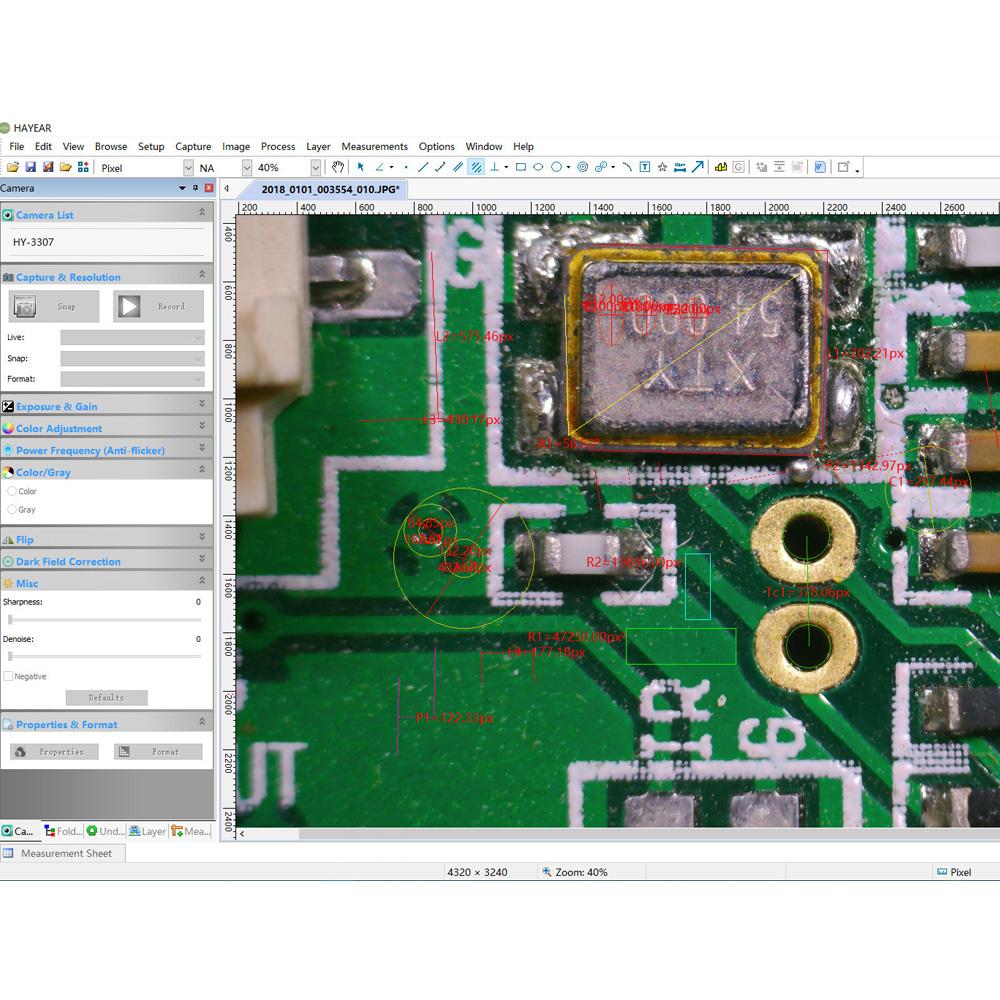The width and height of the screenshot is (1000, 1000).
Task: Select the circle measurement tool
Action: pyautogui.click(x=556, y=167)
